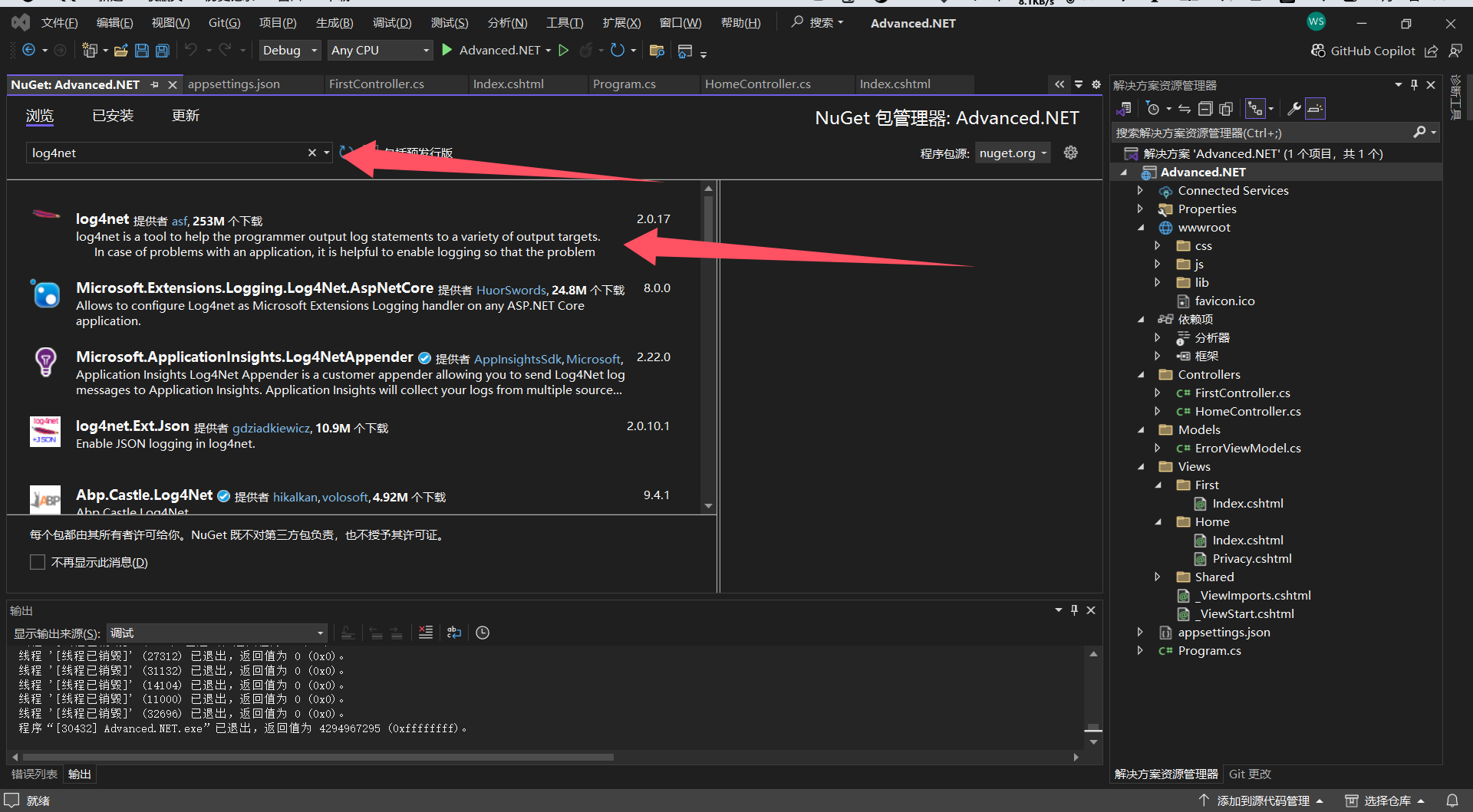Open tab settings gear above editor
Viewport: 1473px width, 812px height.
[1096, 84]
